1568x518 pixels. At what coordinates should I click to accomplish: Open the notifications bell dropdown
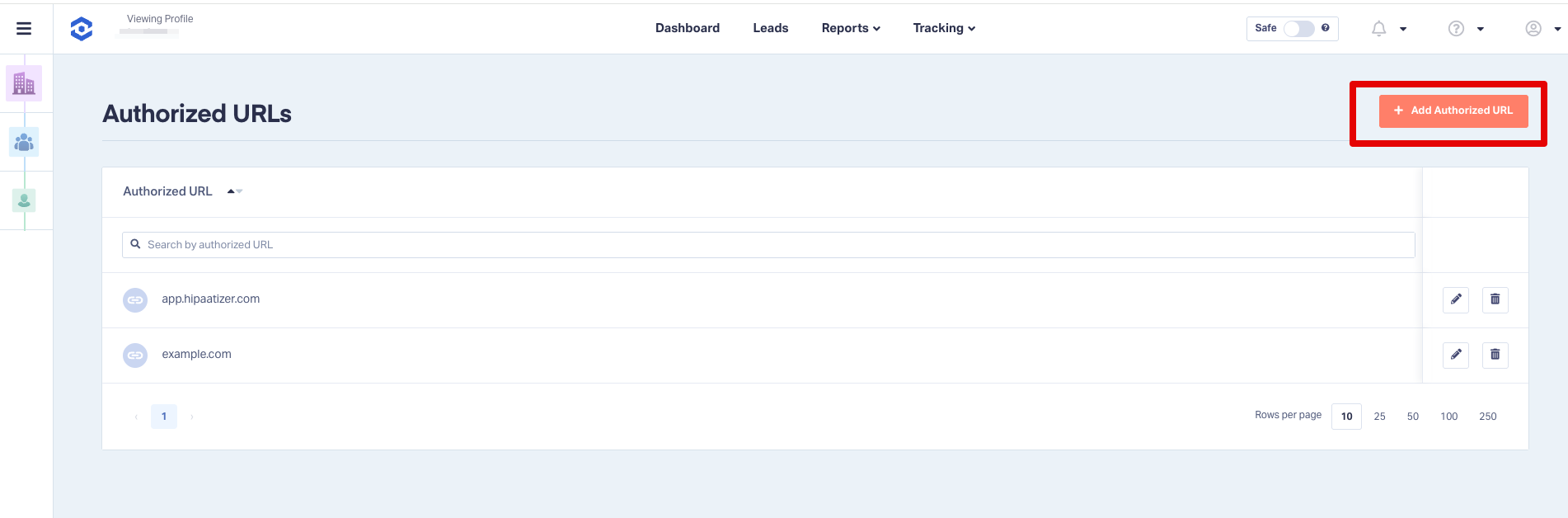tap(1387, 29)
